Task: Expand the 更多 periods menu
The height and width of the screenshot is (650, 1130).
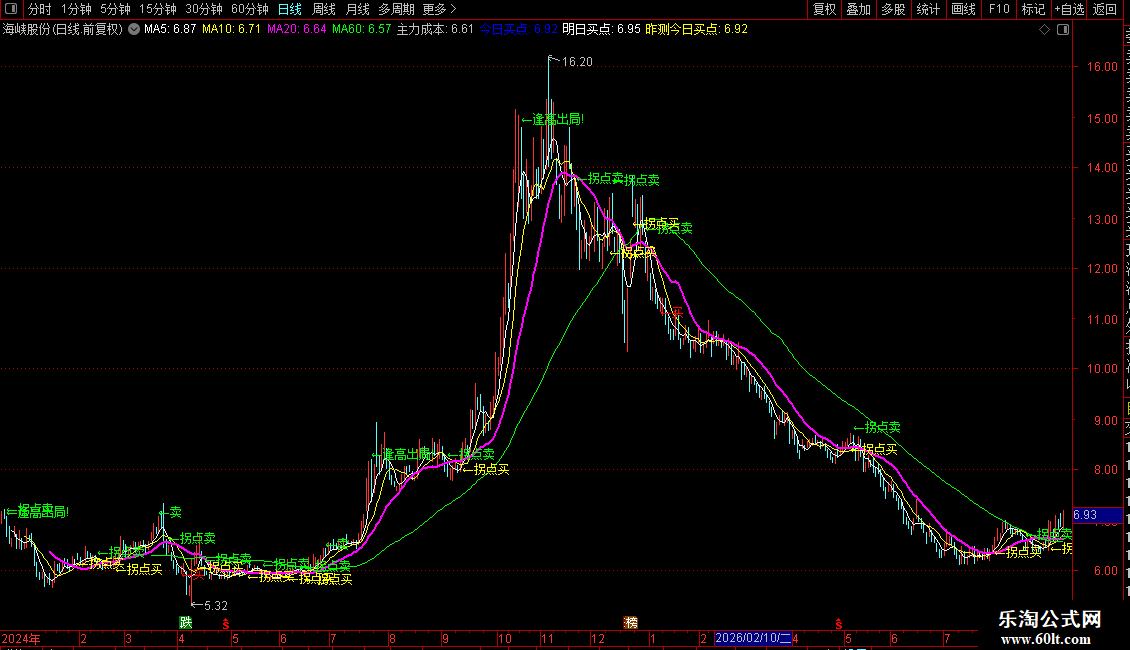Action: coord(439,9)
